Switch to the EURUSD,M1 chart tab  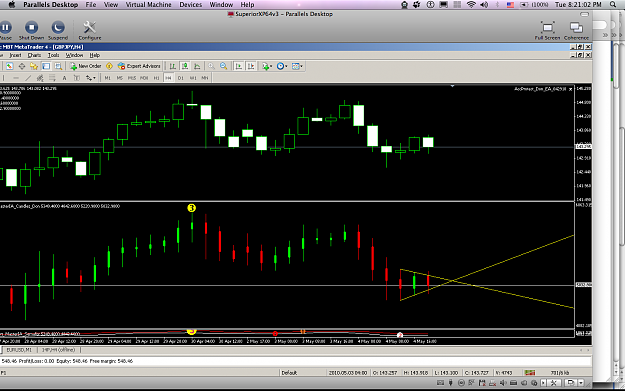[19, 350]
